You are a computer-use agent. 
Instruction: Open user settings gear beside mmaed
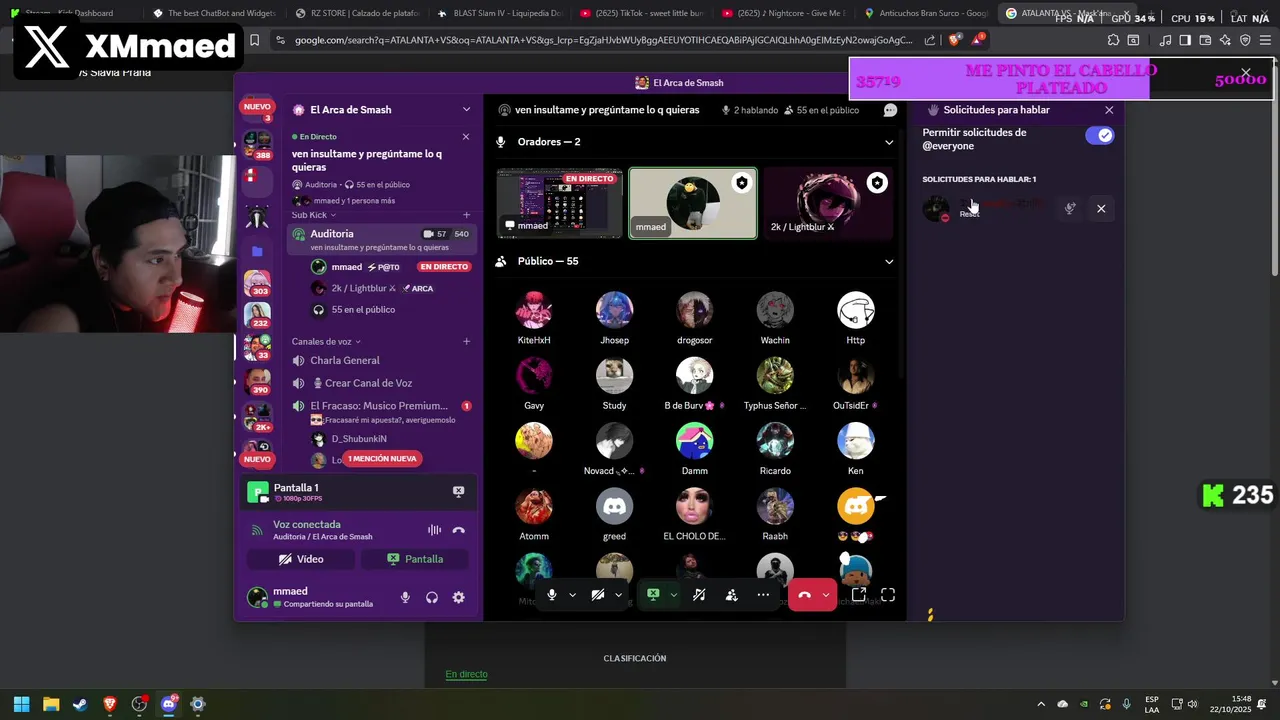click(458, 597)
